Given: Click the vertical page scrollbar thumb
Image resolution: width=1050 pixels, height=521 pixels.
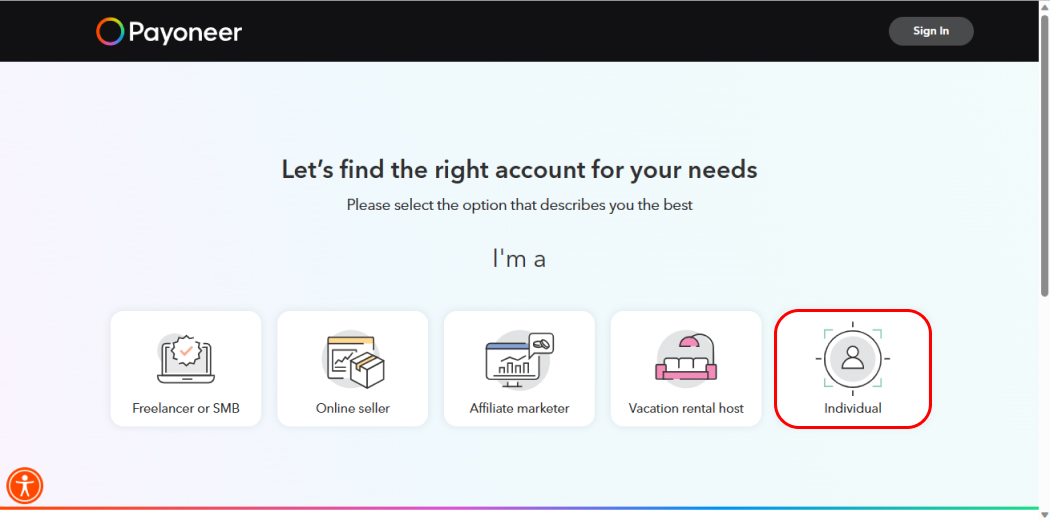Looking at the screenshot, I should 1044,154.
